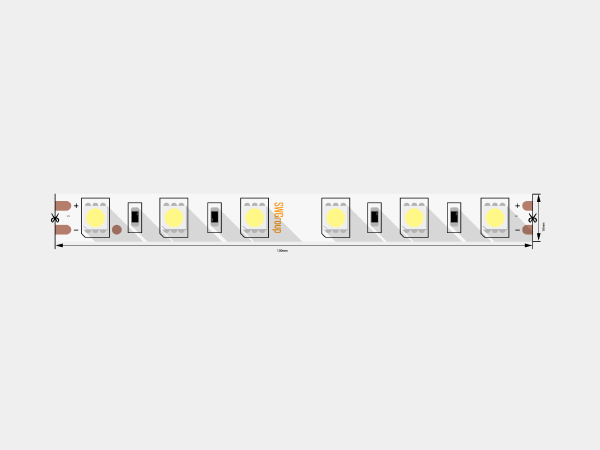
Task: Click the left arrowhead of the length dimension line
Action: tap(59, 245)
